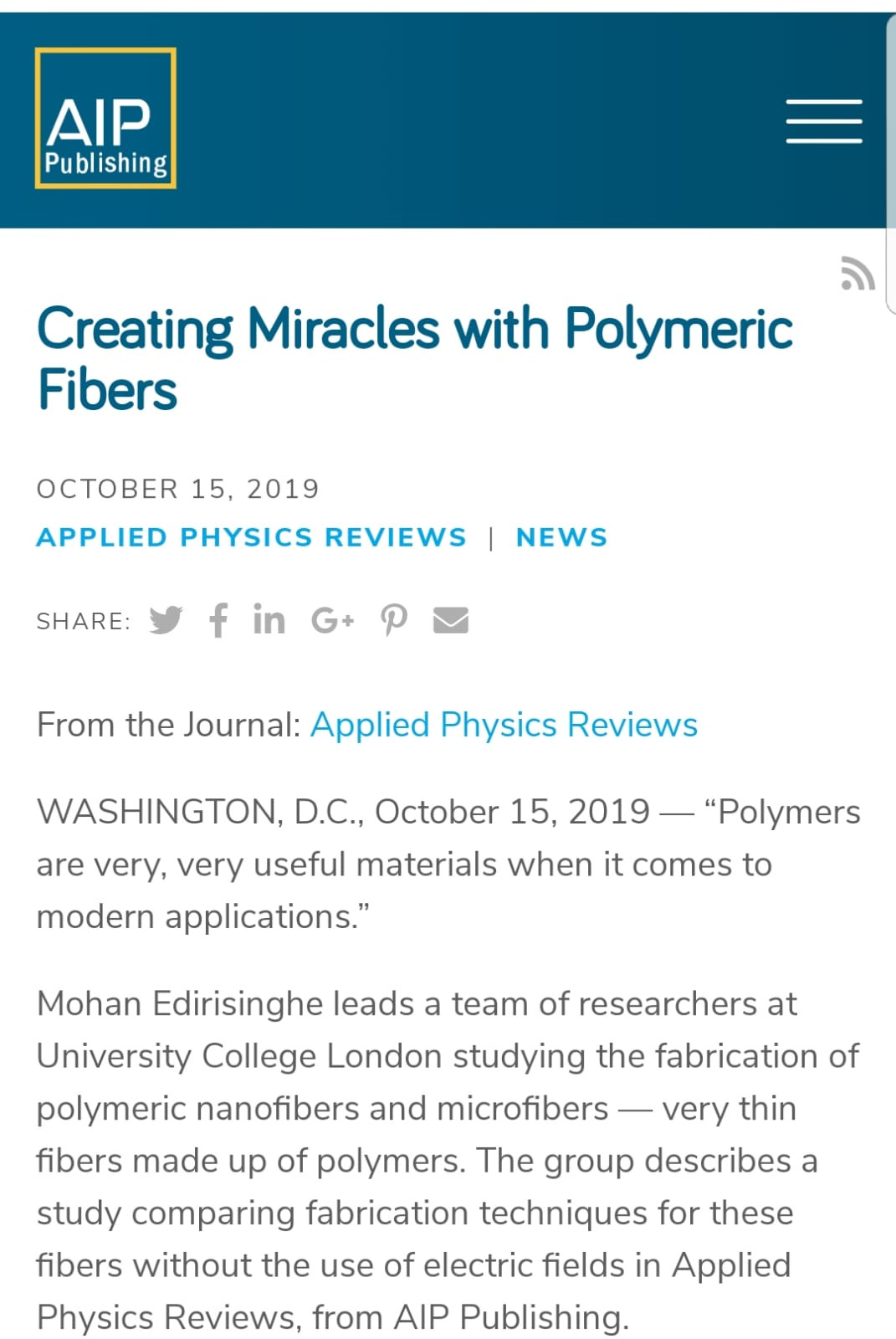Share the article on Twitter
The image size is (896, 1339).
[166, 620]
